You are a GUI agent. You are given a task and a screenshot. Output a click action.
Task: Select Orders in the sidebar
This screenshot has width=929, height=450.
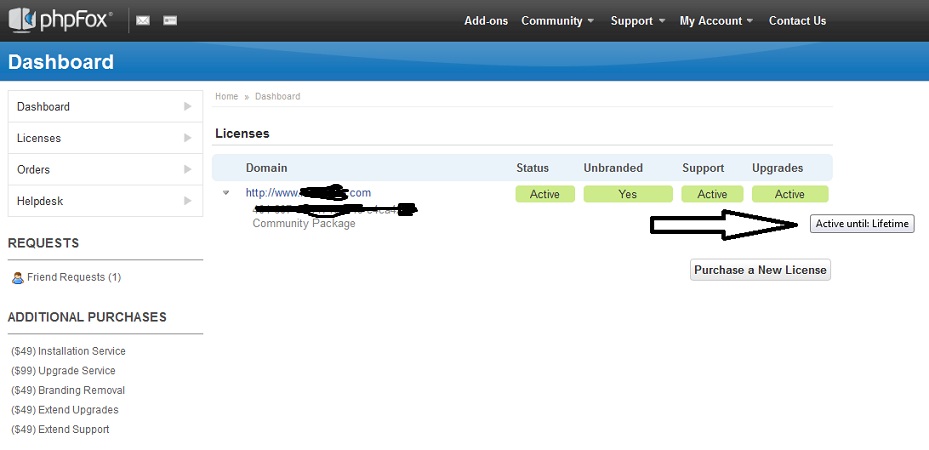(105, 169)
